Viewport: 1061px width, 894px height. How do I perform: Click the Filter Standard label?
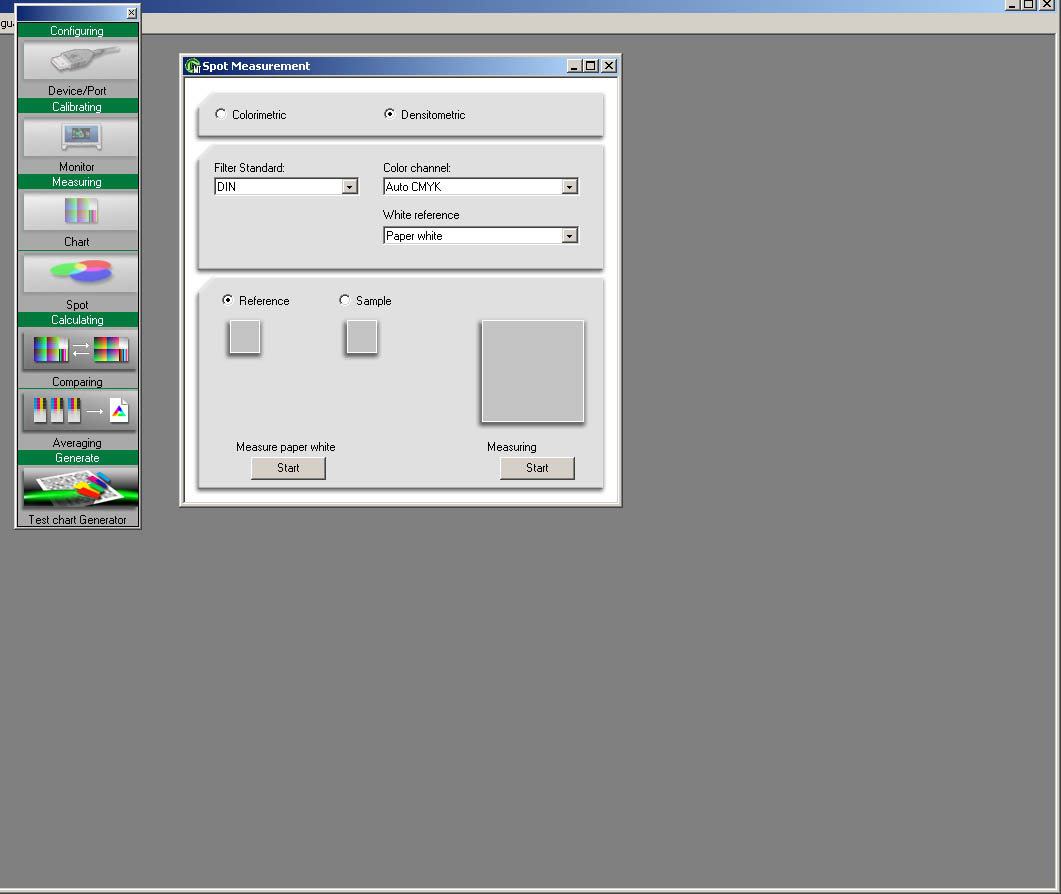click(249, 168)
